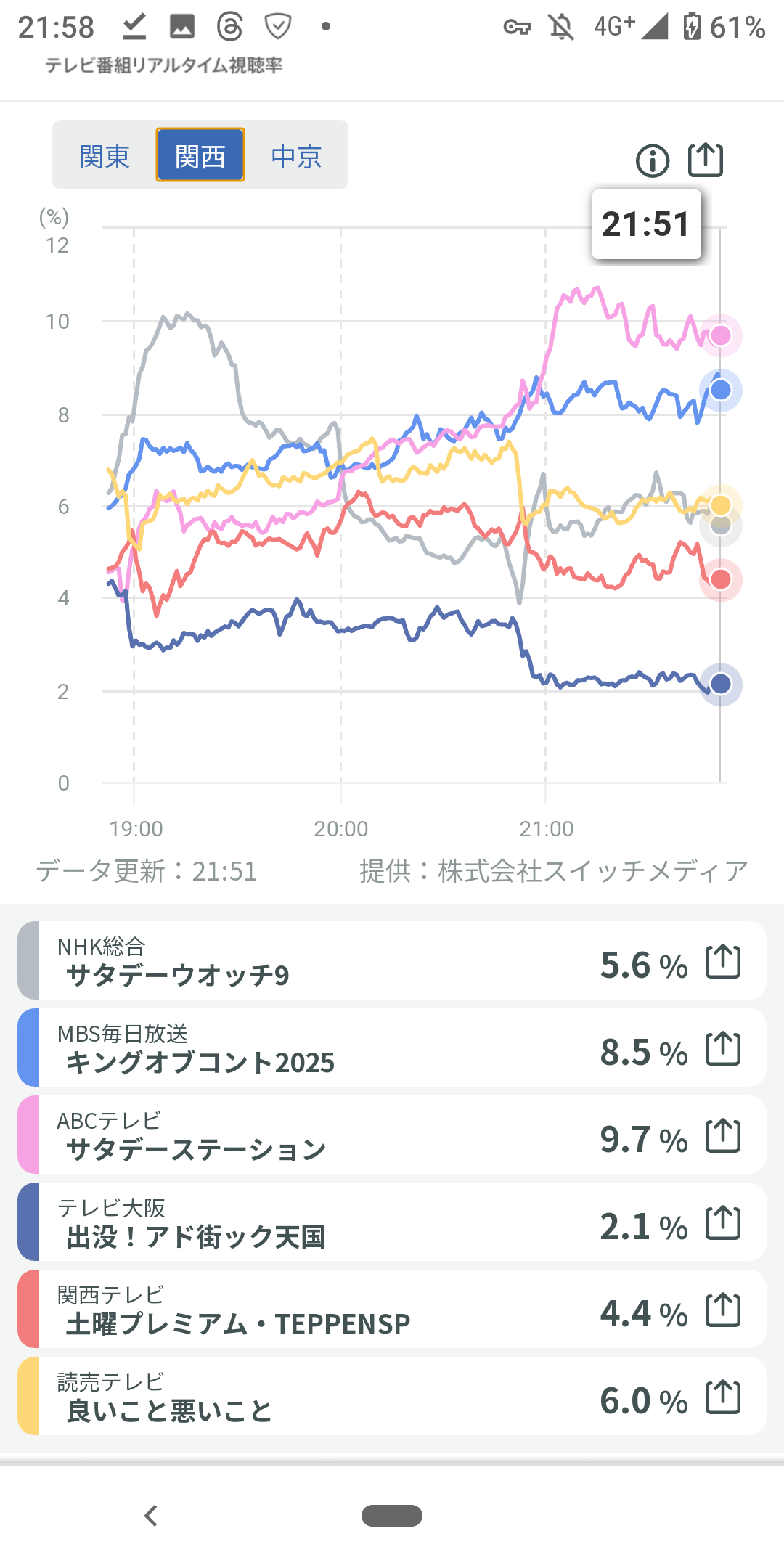784x1568 pixels.
Task: Share the テレビ大阪 アド街ック天国 rating
Action: [x=723, y=1223]
